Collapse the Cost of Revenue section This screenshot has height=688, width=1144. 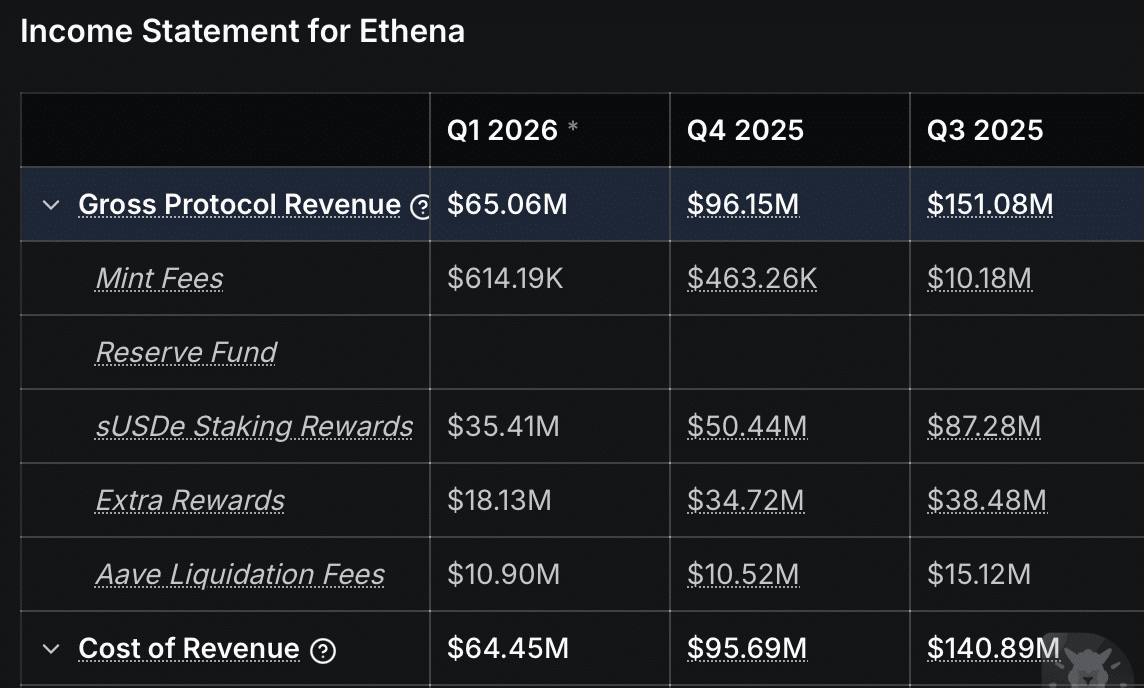coord(53,649)
